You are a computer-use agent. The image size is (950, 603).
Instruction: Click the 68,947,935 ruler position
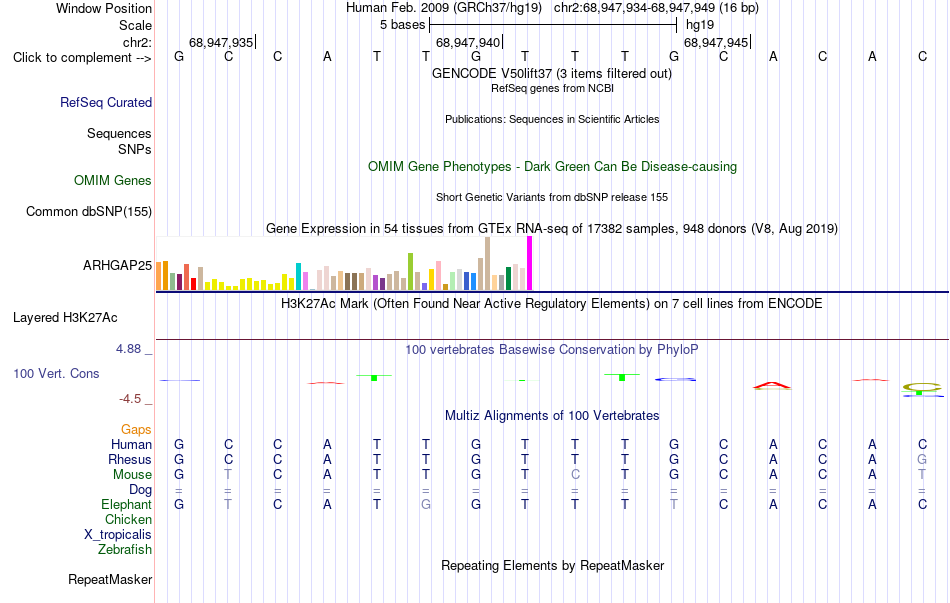tap(221, 42)
